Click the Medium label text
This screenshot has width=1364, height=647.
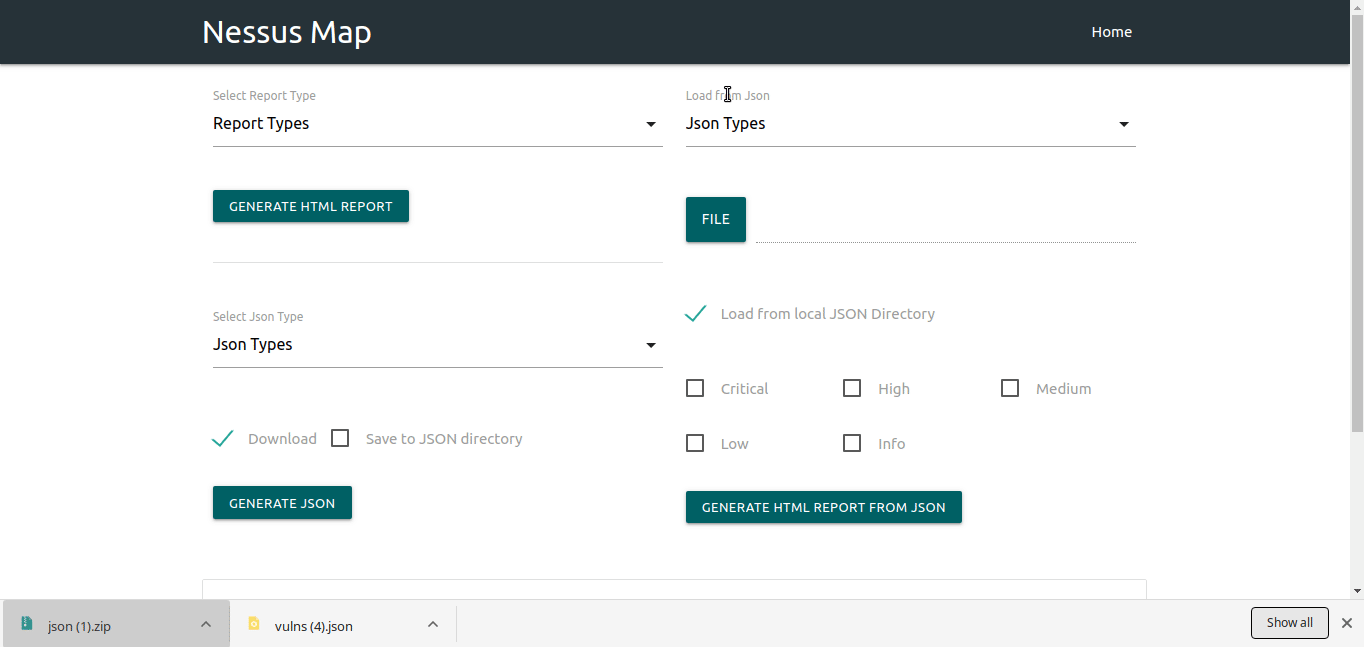click(x=1064, y=389)
